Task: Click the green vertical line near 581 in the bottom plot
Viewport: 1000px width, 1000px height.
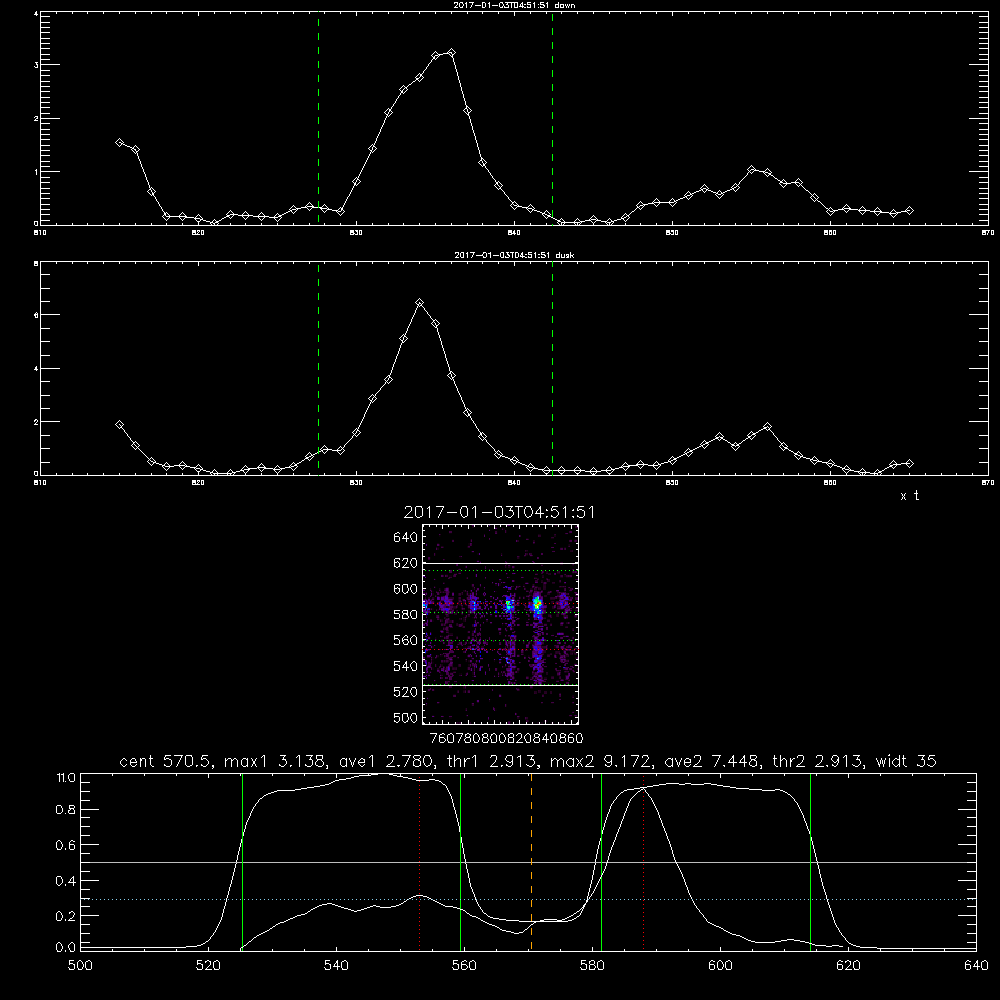Action: (x=601, y=861)
